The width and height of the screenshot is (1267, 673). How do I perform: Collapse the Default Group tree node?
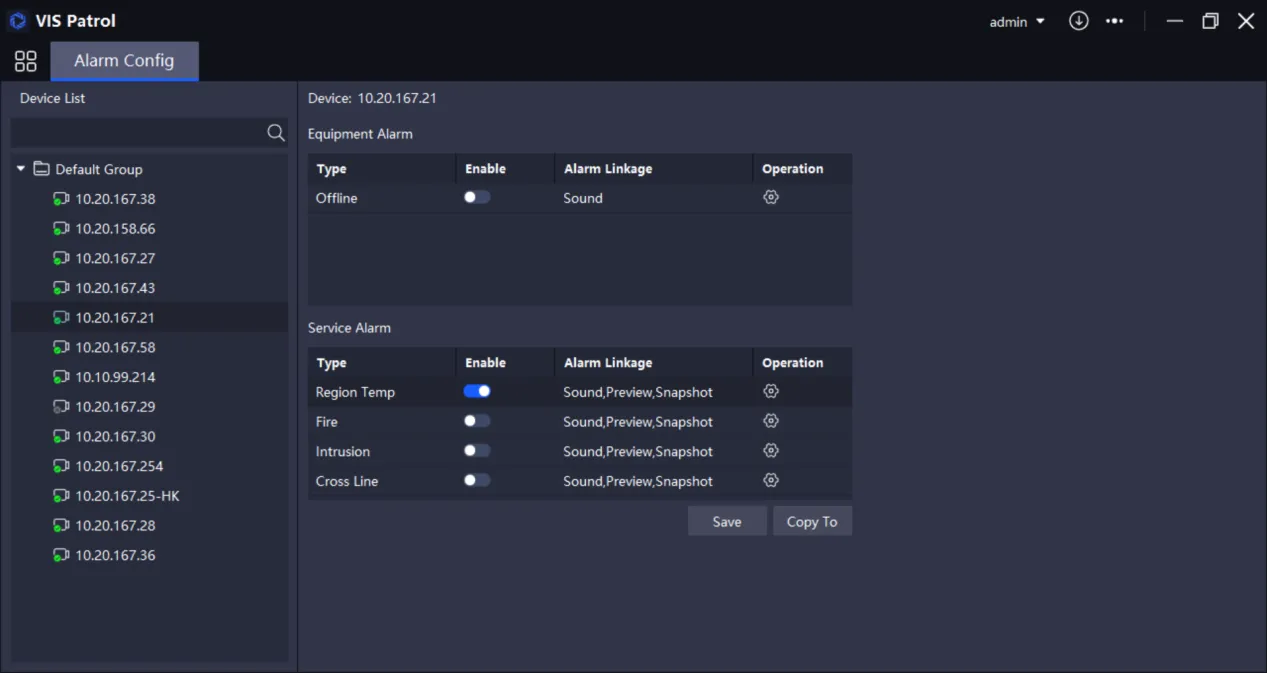[x=21, y=169]
